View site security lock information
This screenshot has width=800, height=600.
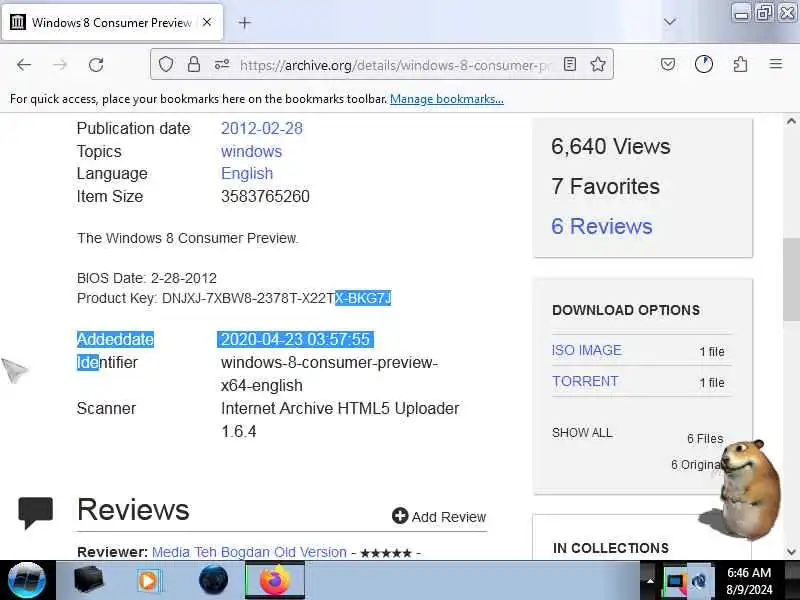pos(193,64)
